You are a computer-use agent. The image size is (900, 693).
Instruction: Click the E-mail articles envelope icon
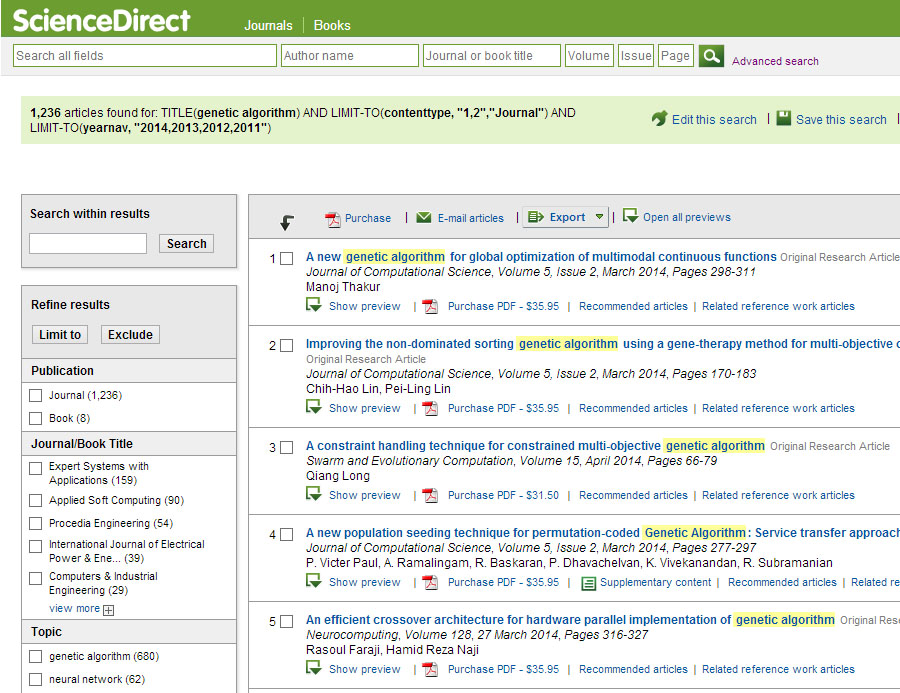424,217
